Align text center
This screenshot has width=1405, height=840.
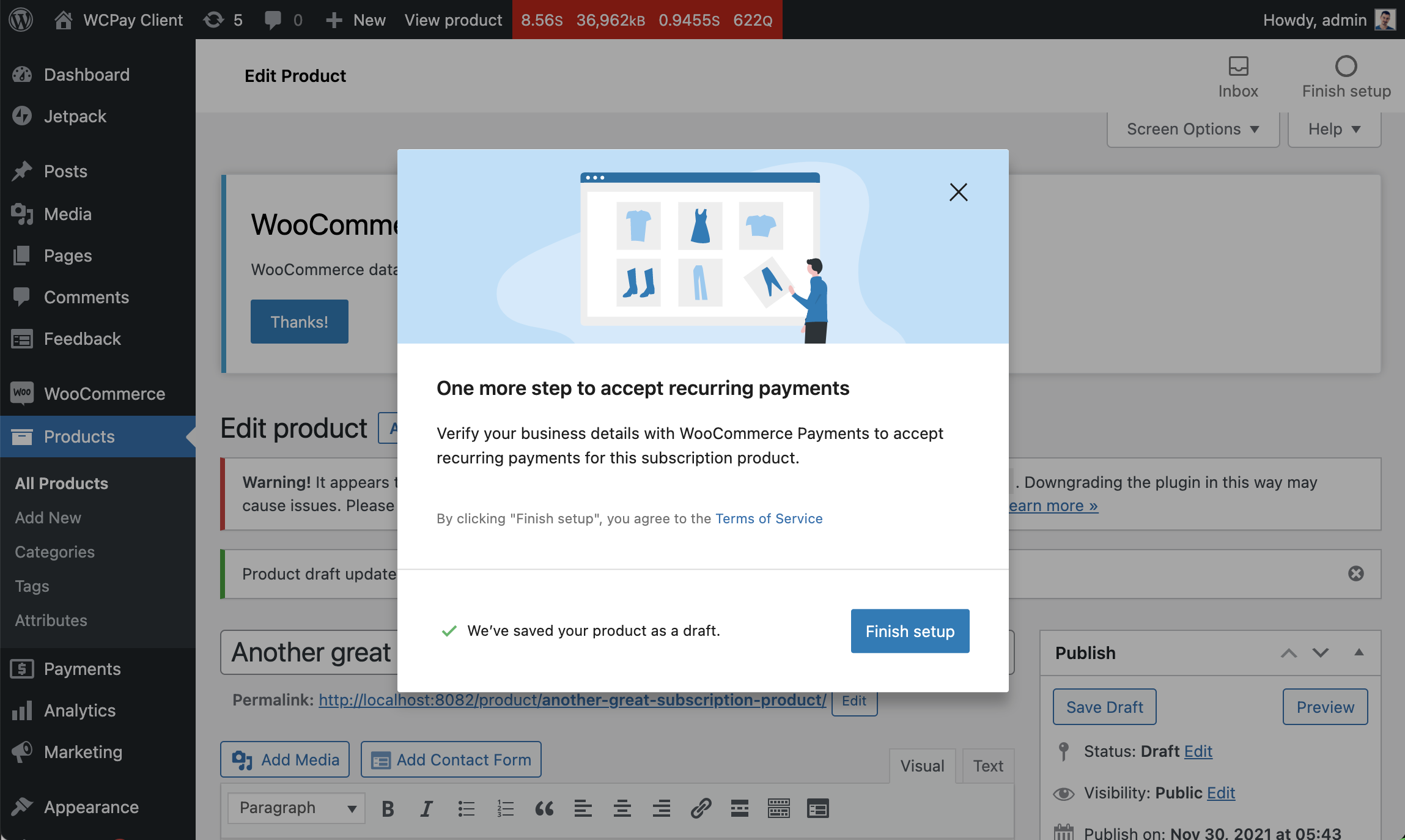[x=622, y=808]
